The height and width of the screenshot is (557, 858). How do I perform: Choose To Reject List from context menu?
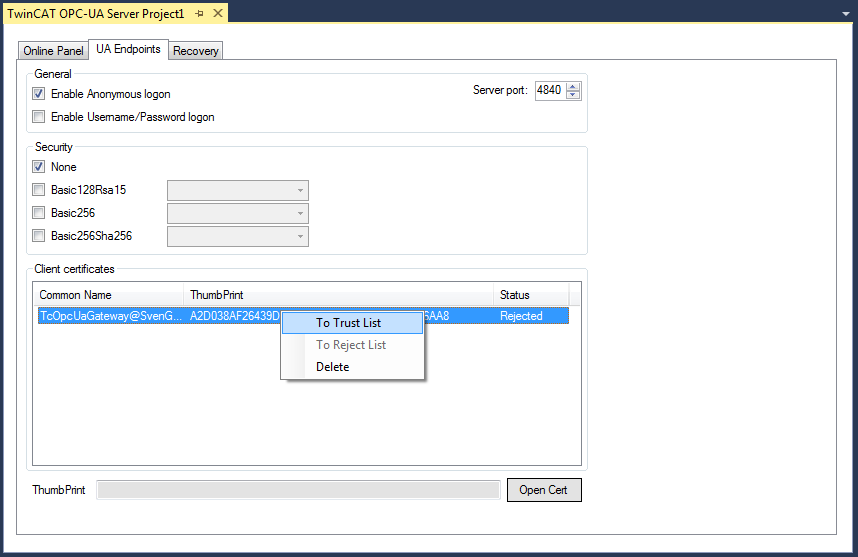click(352, 345)
